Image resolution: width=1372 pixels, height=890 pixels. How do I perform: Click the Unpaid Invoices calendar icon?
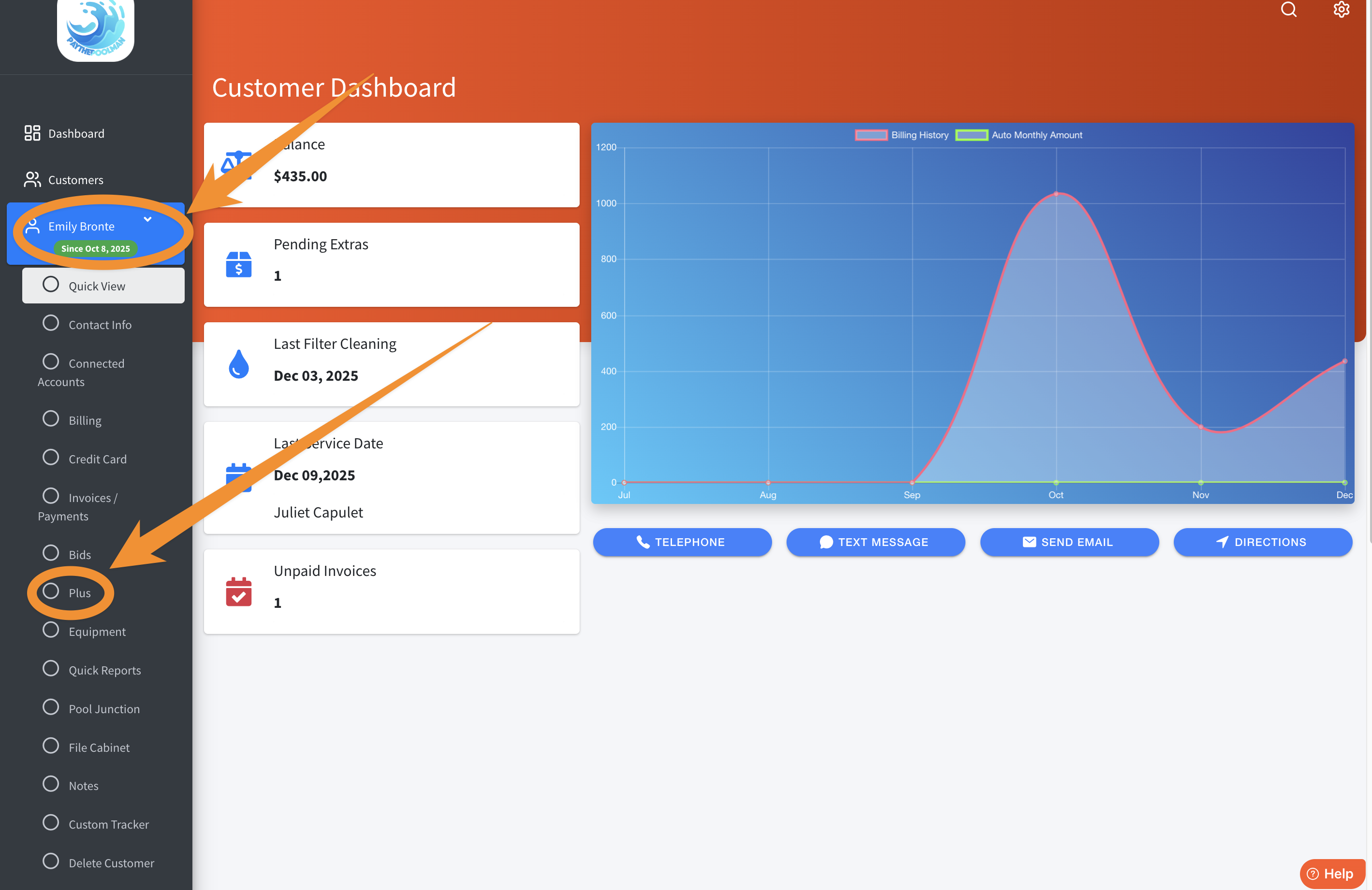[x=239, y=591]
